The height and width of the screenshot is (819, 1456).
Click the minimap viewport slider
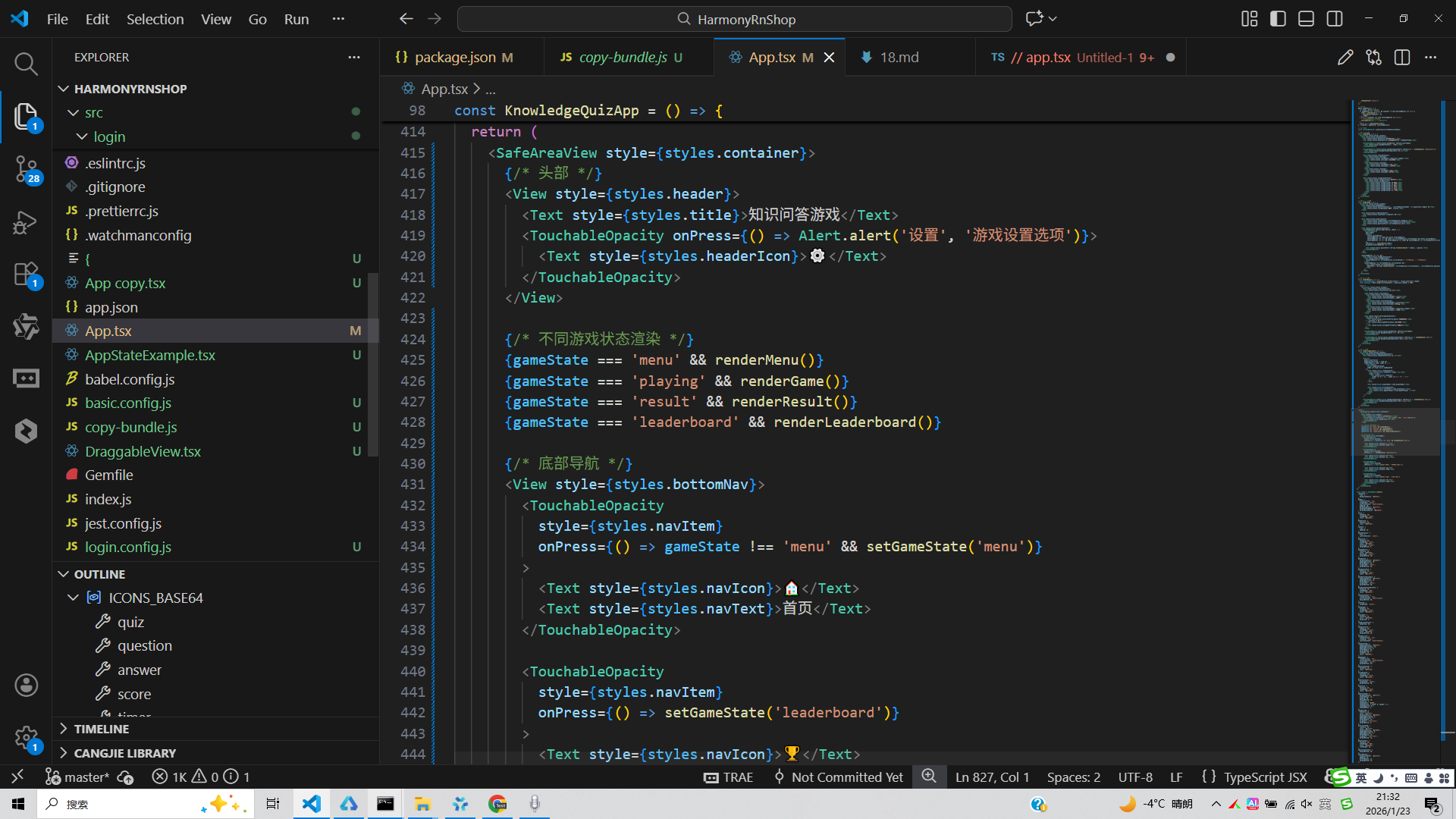click(1395, 432)
